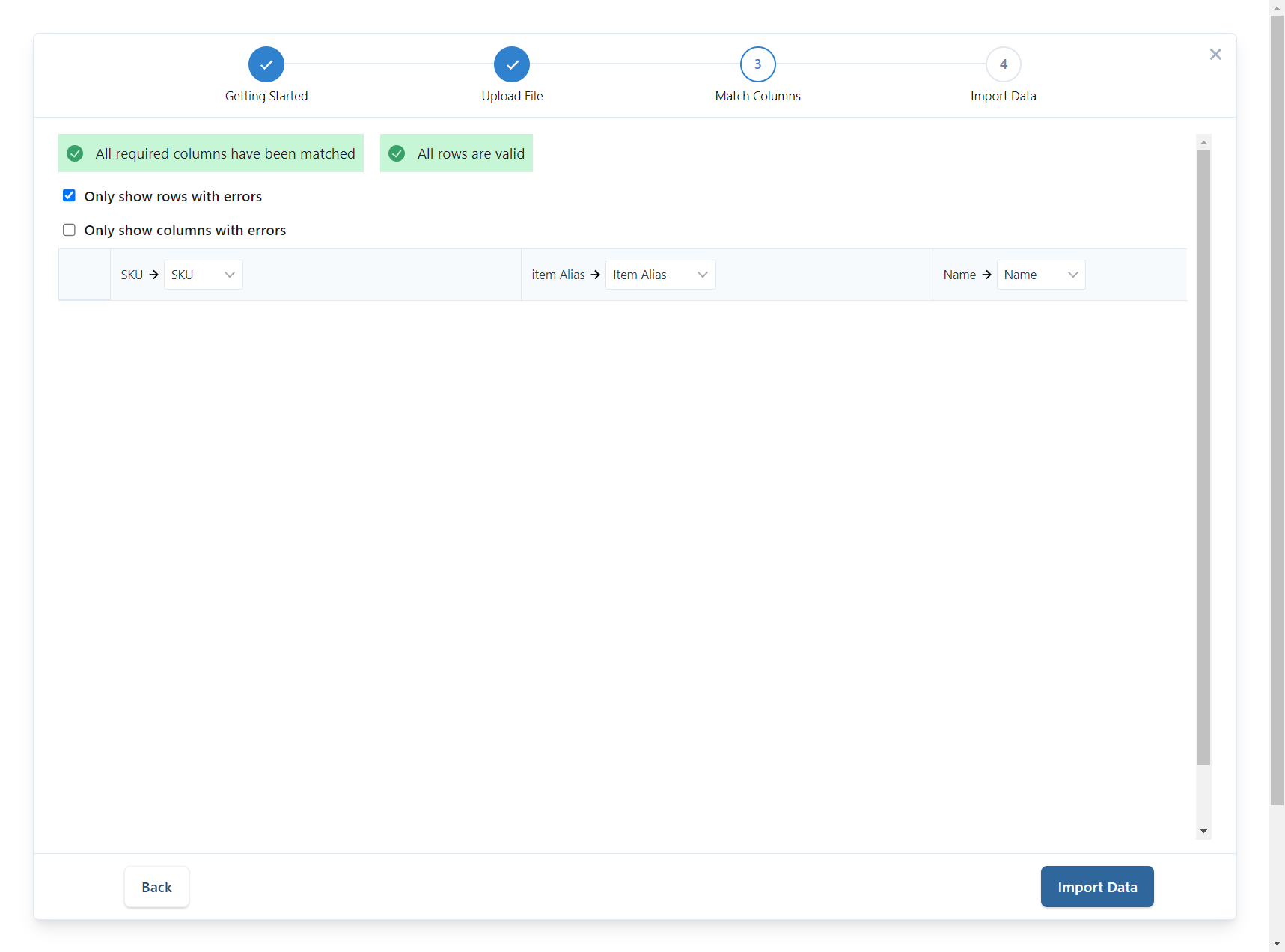This screenshot has height=952, width=1285.
Task: Click the green check beside 'All required columns have been matched'
Action: tap(75, 153)
